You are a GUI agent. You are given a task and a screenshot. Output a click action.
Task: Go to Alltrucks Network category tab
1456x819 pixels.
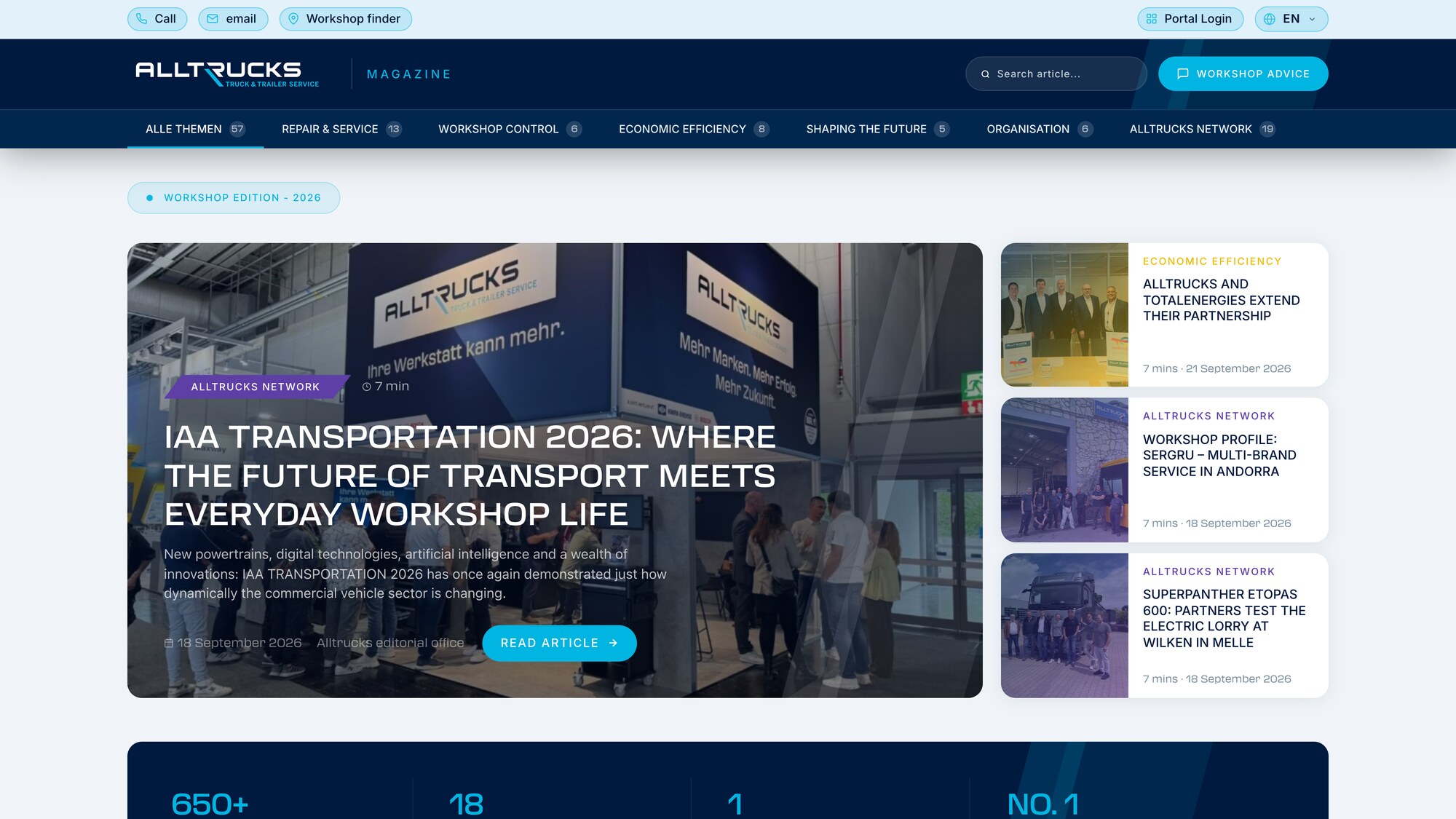(1202, 129)
